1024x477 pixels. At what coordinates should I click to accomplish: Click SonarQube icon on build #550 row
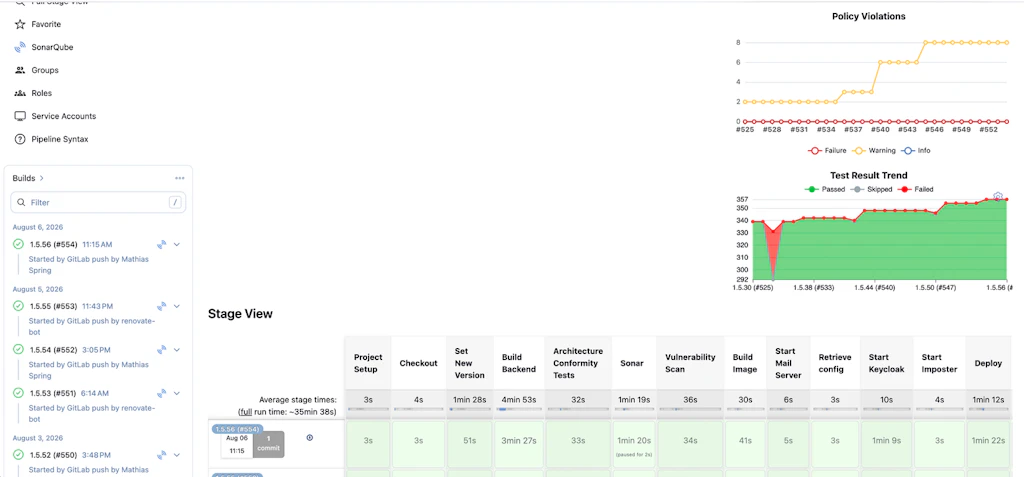[161, 455]
